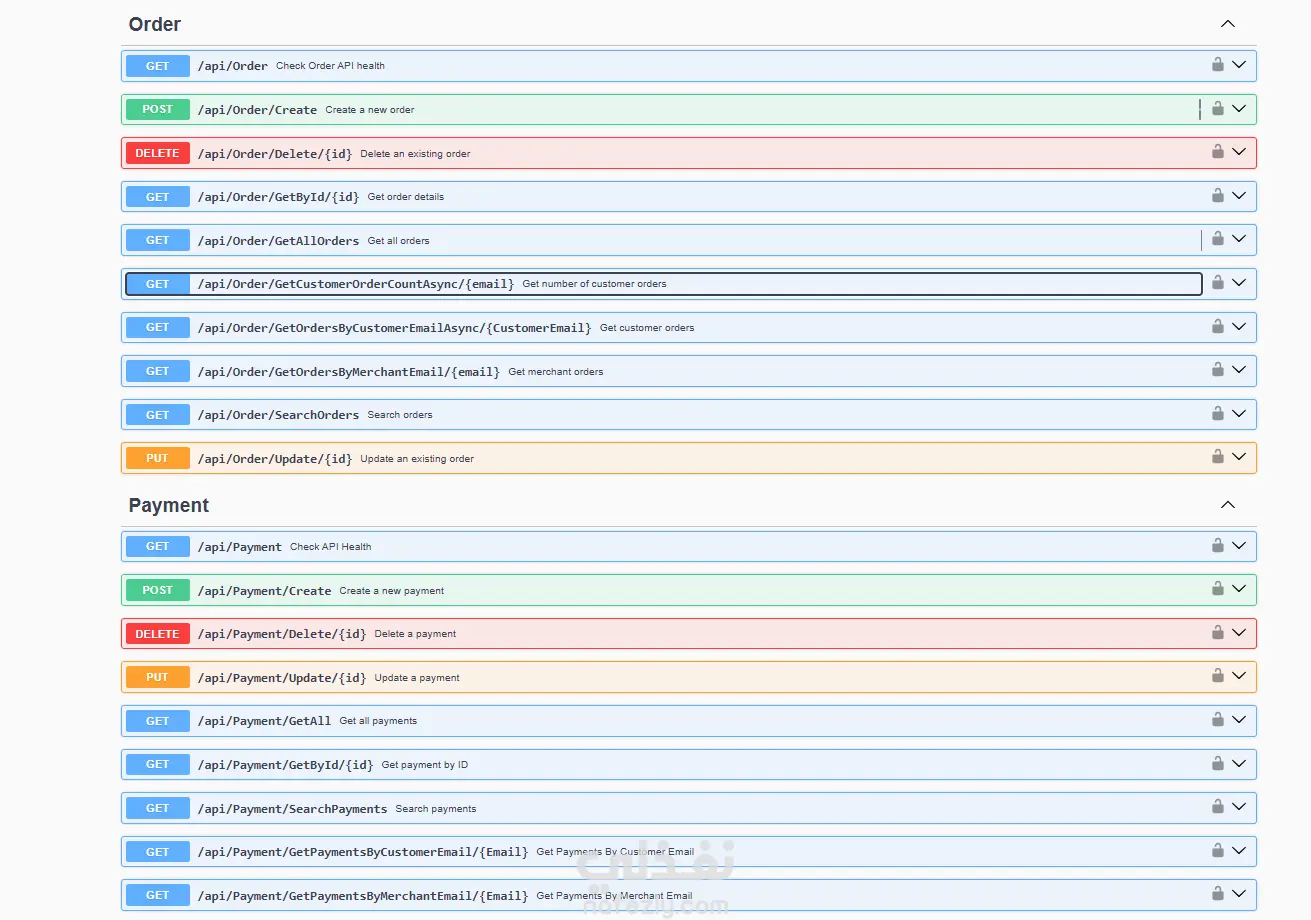Open the /api/Order/GetOrdersByMerchantEmail/{email} endpoint path
The height and width of the screenshot is (920, 1311).
coord(348,371)
